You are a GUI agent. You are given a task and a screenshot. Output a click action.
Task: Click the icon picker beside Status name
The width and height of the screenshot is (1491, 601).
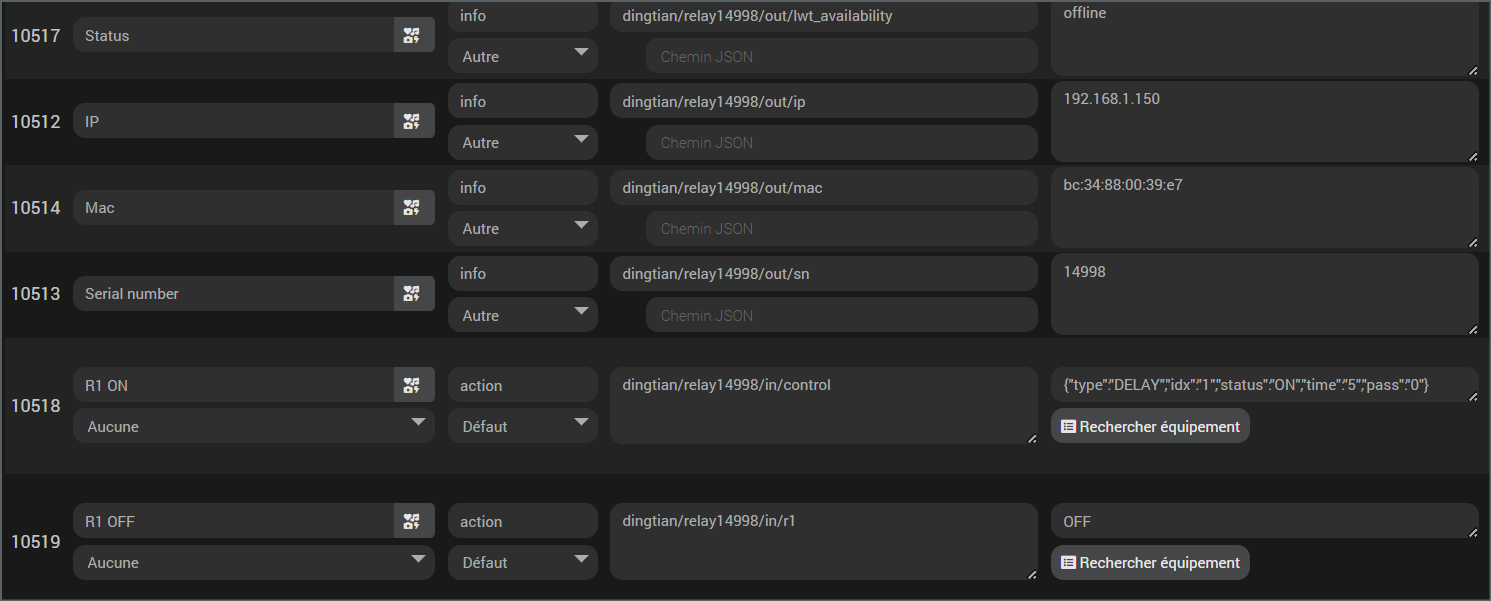pyautogui.click(x=412, y=36)
